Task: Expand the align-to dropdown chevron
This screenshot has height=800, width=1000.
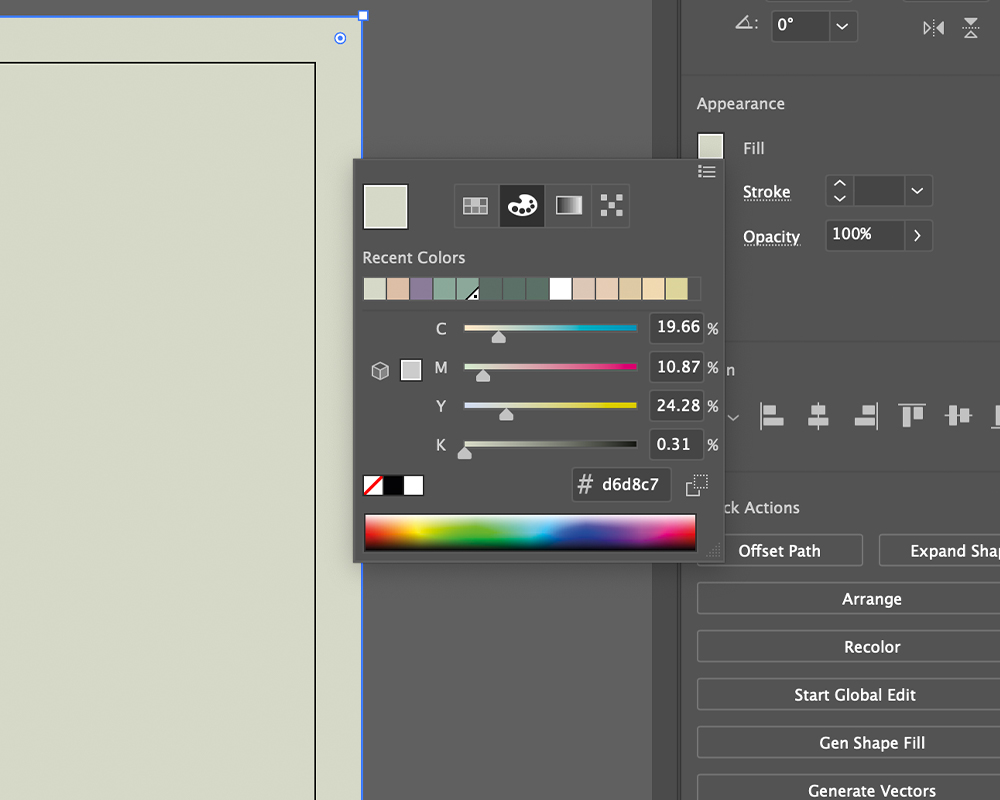Action: pos(733,418)
